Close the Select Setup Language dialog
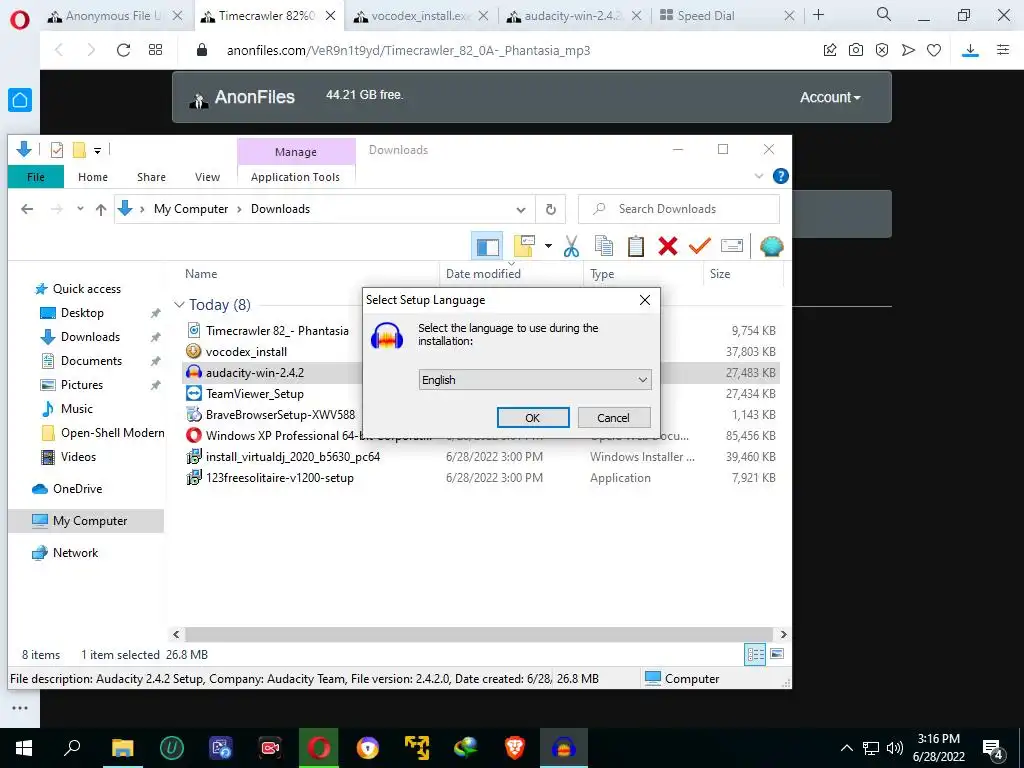 (645, 300)
